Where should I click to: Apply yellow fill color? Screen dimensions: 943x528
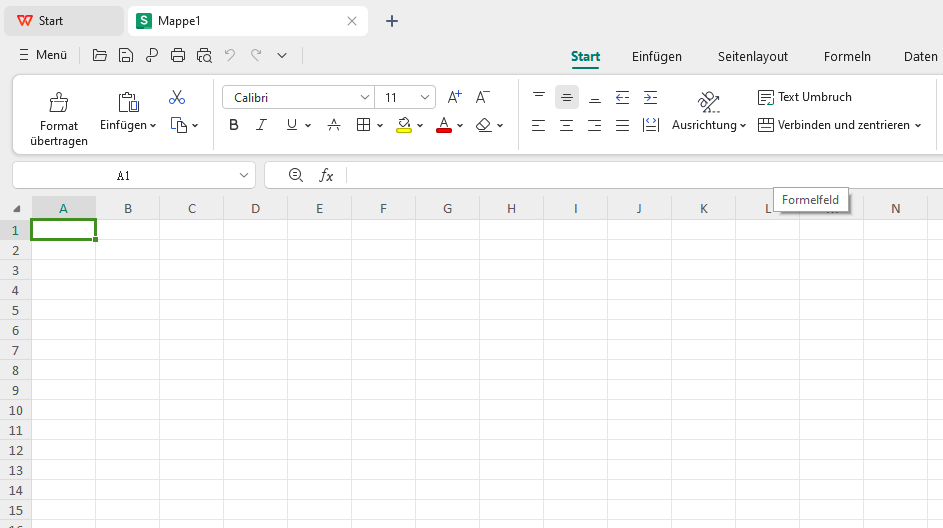pos(404,125)
